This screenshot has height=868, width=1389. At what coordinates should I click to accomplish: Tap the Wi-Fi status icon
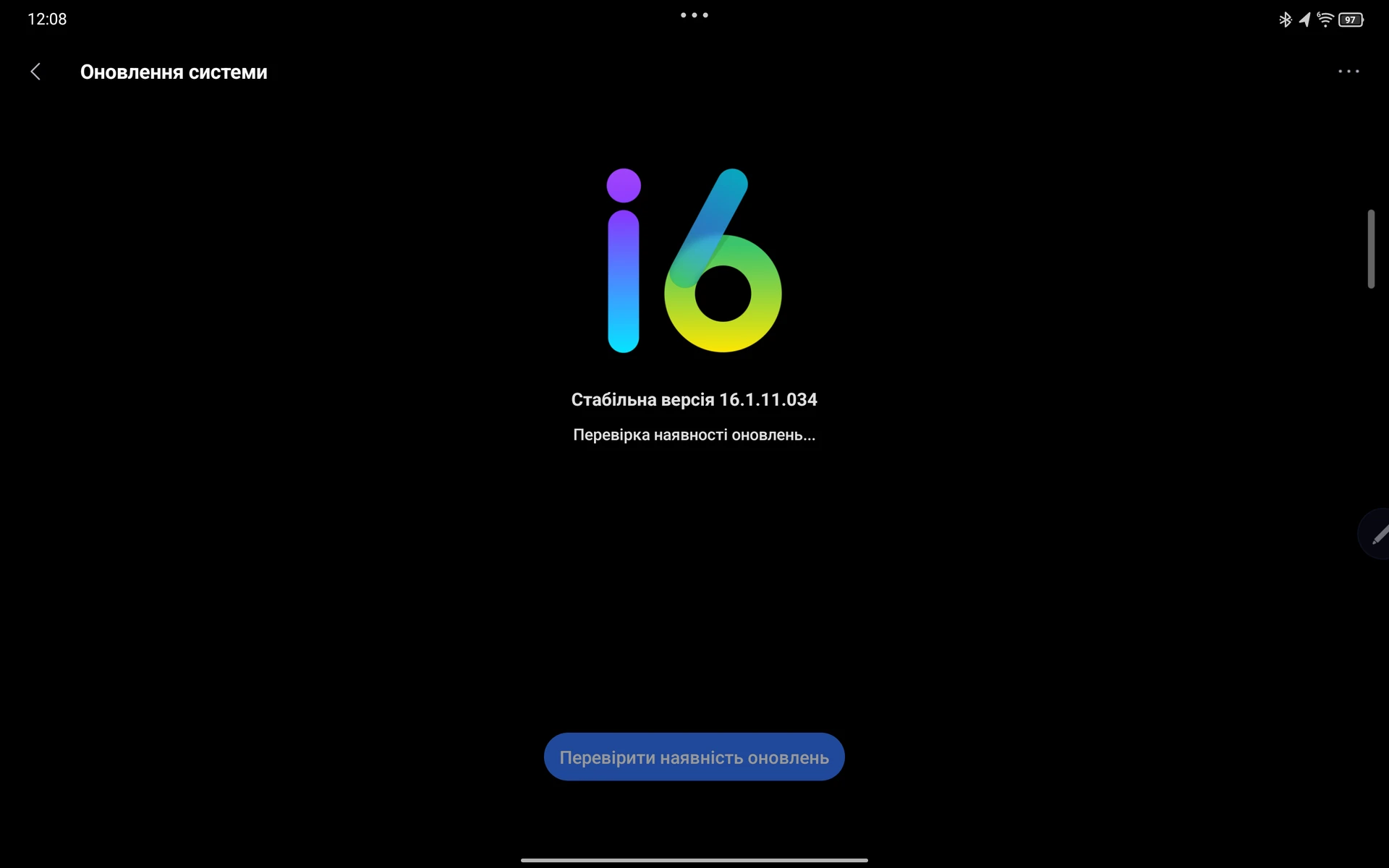(1325, 20)
